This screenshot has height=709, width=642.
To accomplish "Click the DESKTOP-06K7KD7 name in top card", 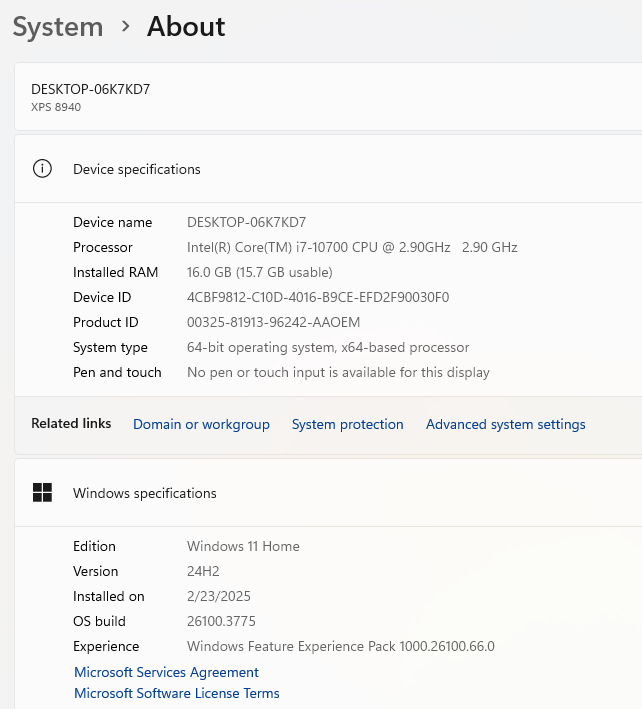I will click(90, 89).
